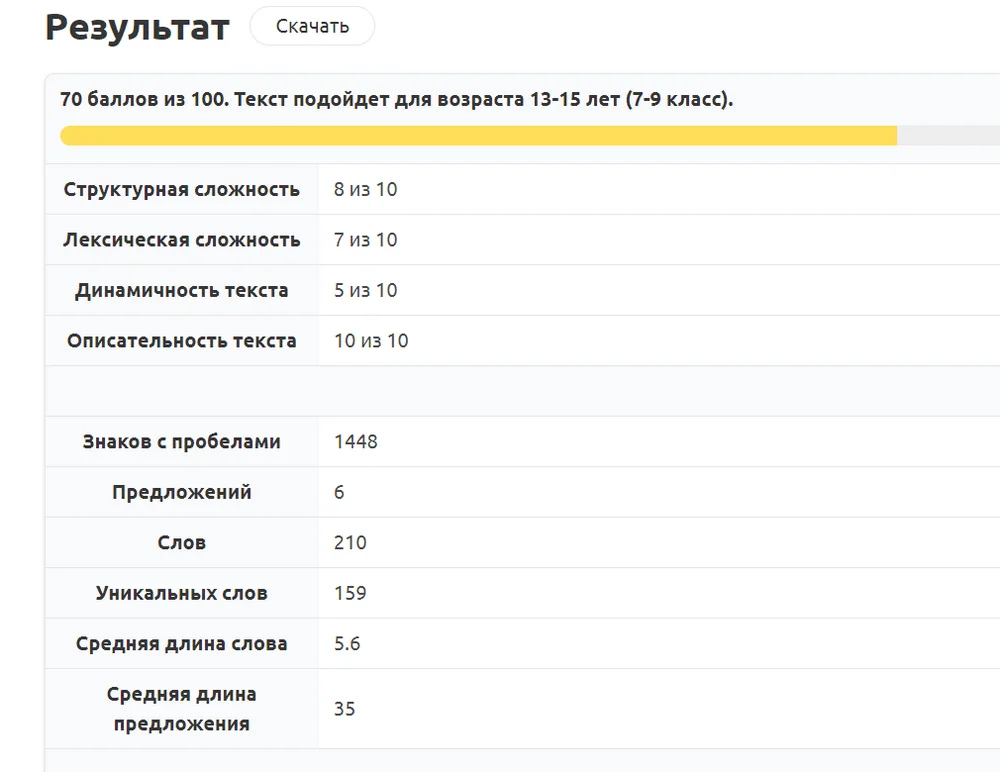Click the 7 из 10 value
The width and height of the screenshot is (1000, 772).
(365, 240)
